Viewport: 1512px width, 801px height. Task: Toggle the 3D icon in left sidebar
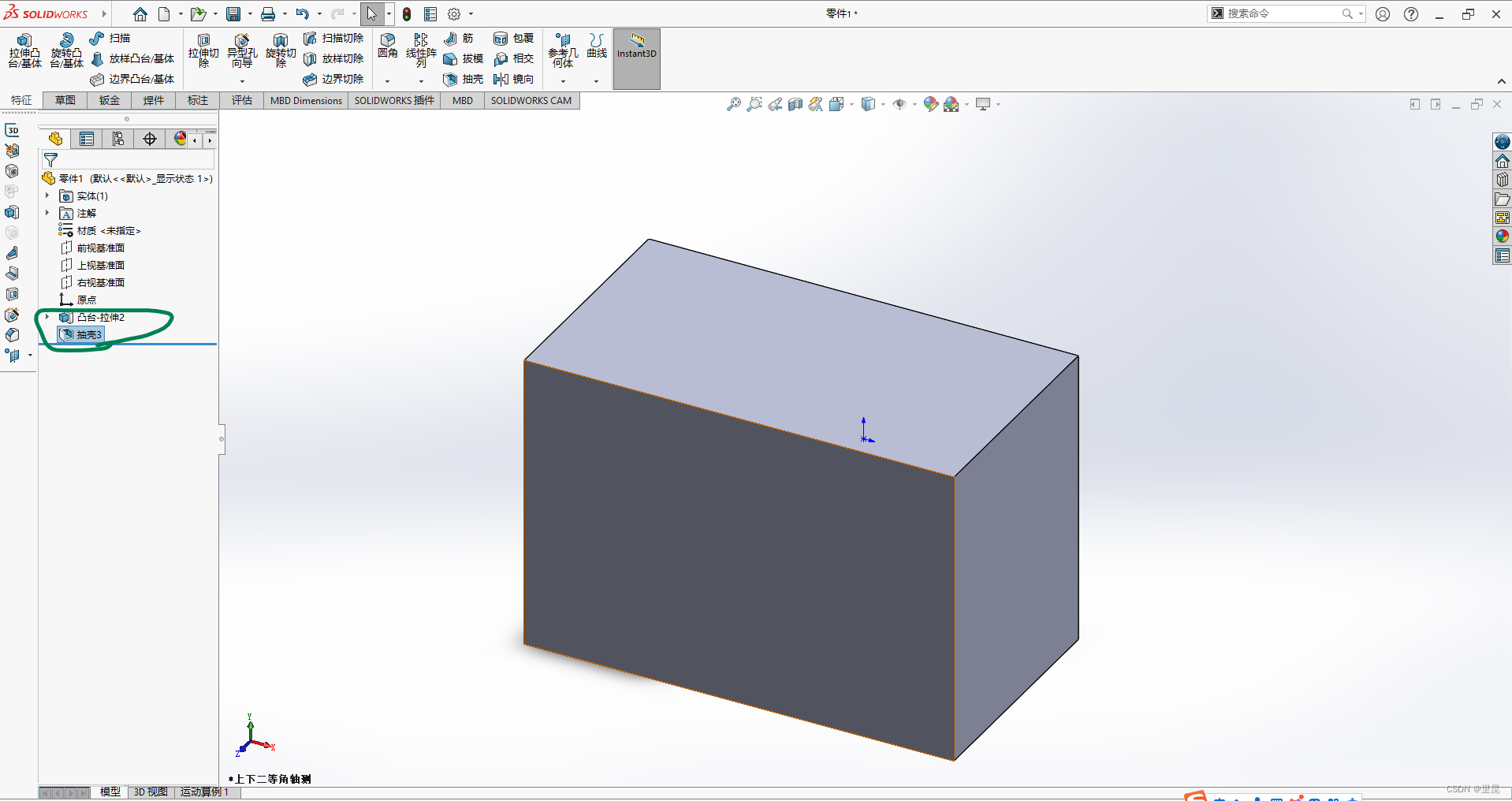click(x=13, y=130)
